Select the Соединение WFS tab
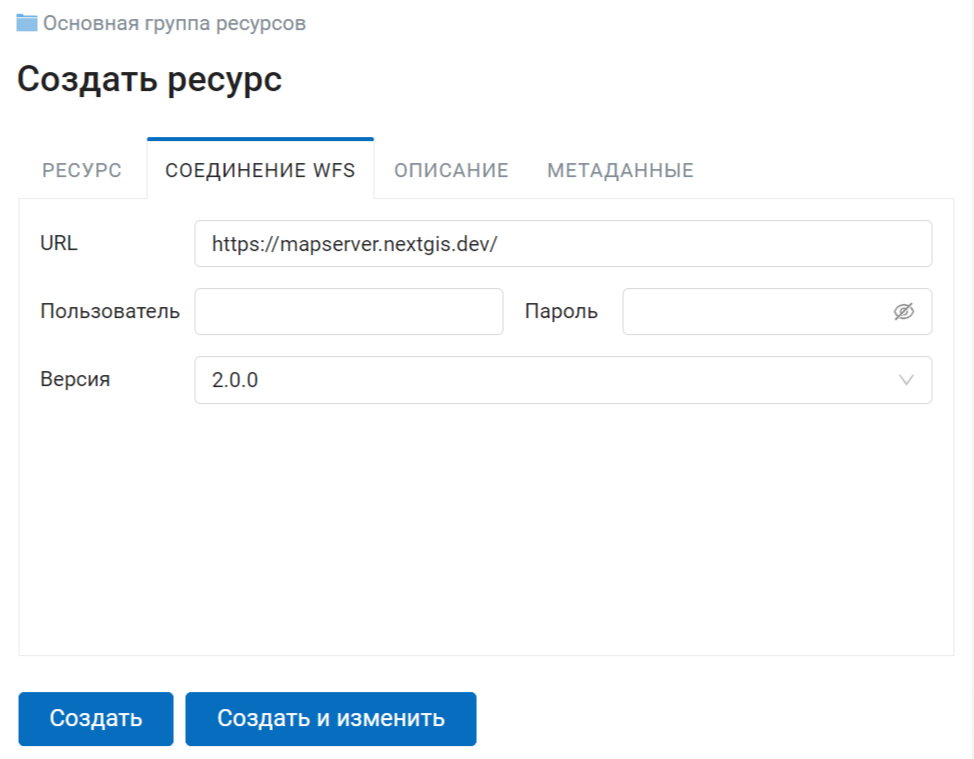This screenshot has width=974, height=759. (x=260, y=170)
